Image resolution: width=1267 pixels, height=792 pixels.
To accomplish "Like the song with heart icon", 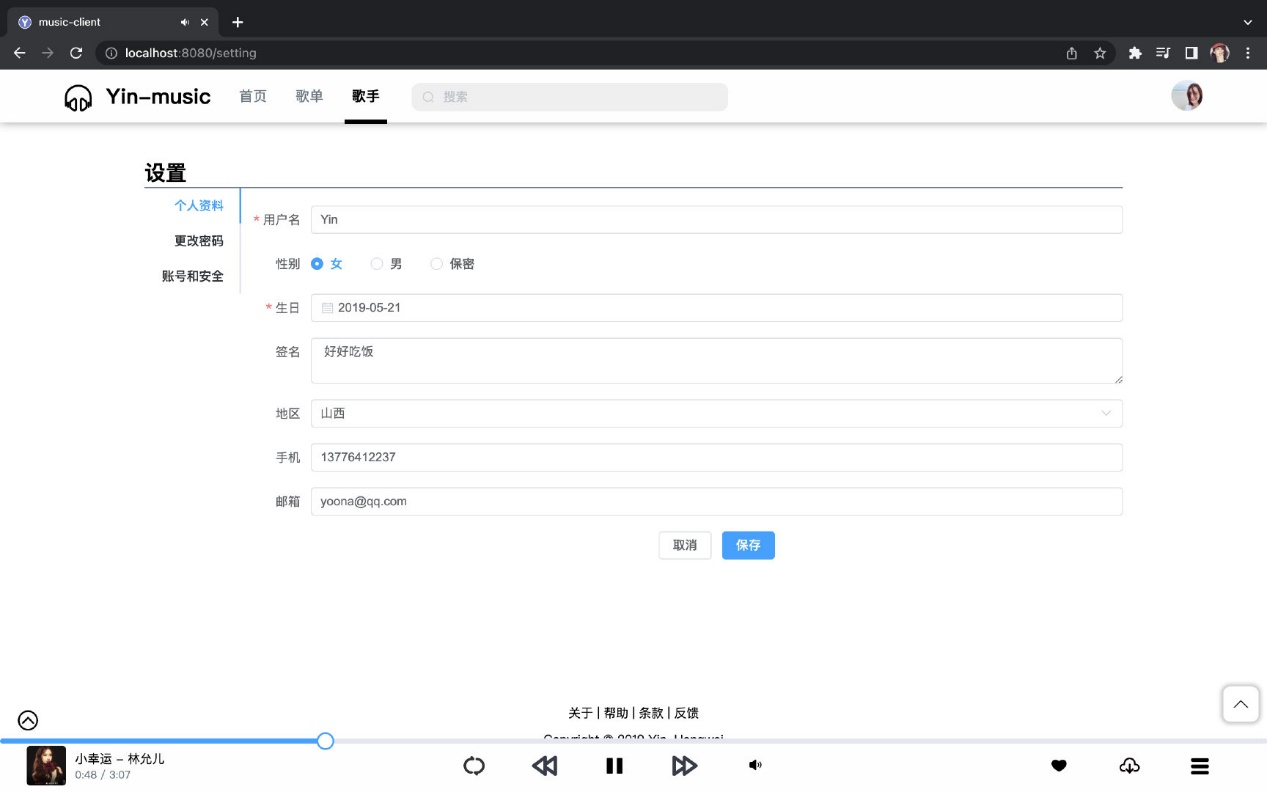I will [1059, 766].
